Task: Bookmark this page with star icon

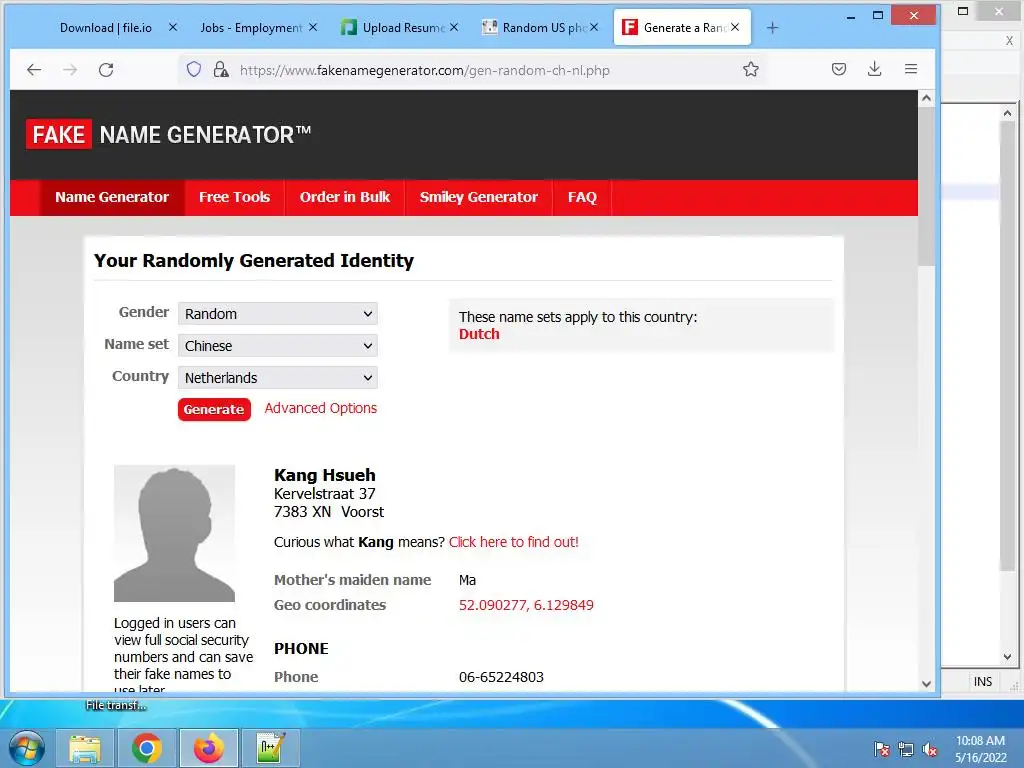Action: pyautogui.click(x=751, y=69)
